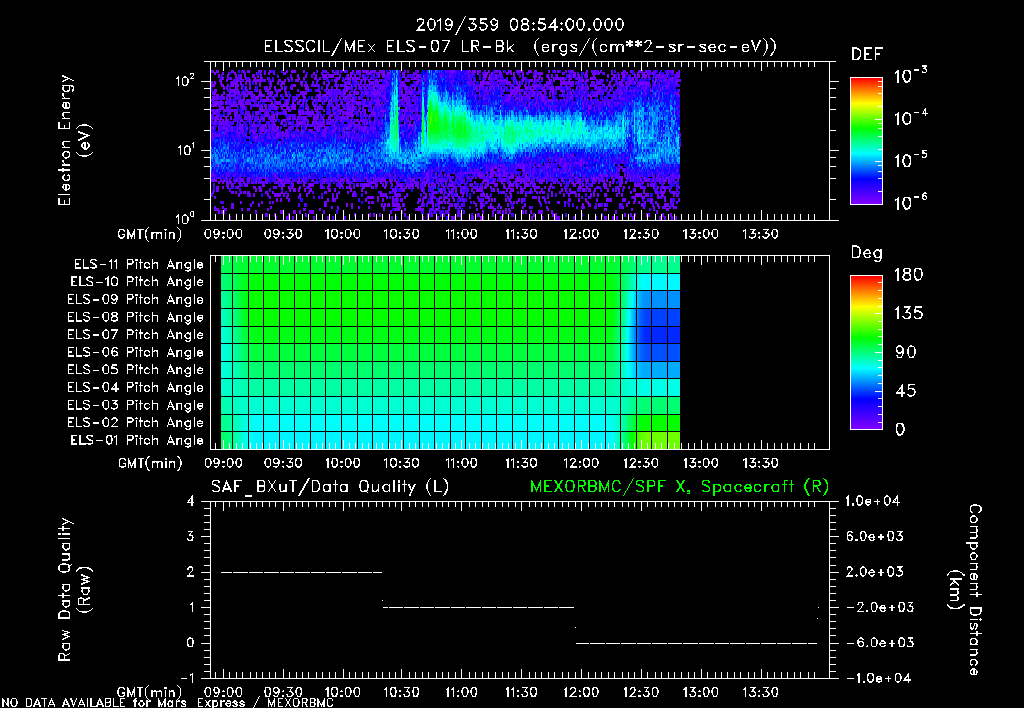Click the Deg legend title
Viewport: 1024px width, 708px height.
click(x=867, y=253)
